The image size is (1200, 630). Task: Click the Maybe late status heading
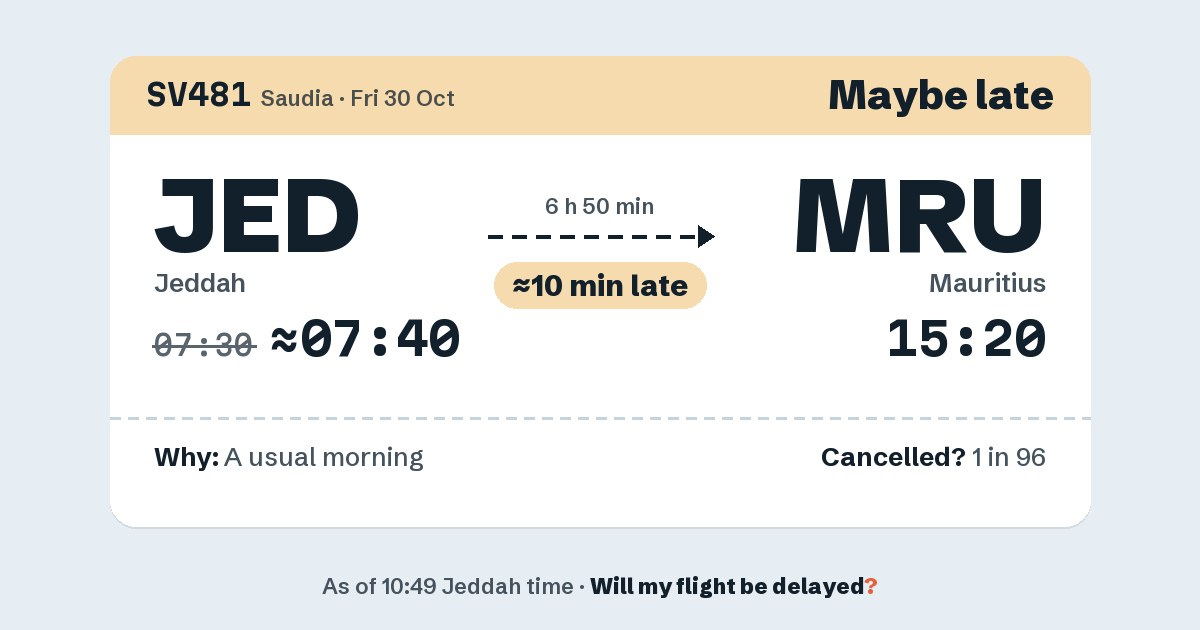(941, 95)
